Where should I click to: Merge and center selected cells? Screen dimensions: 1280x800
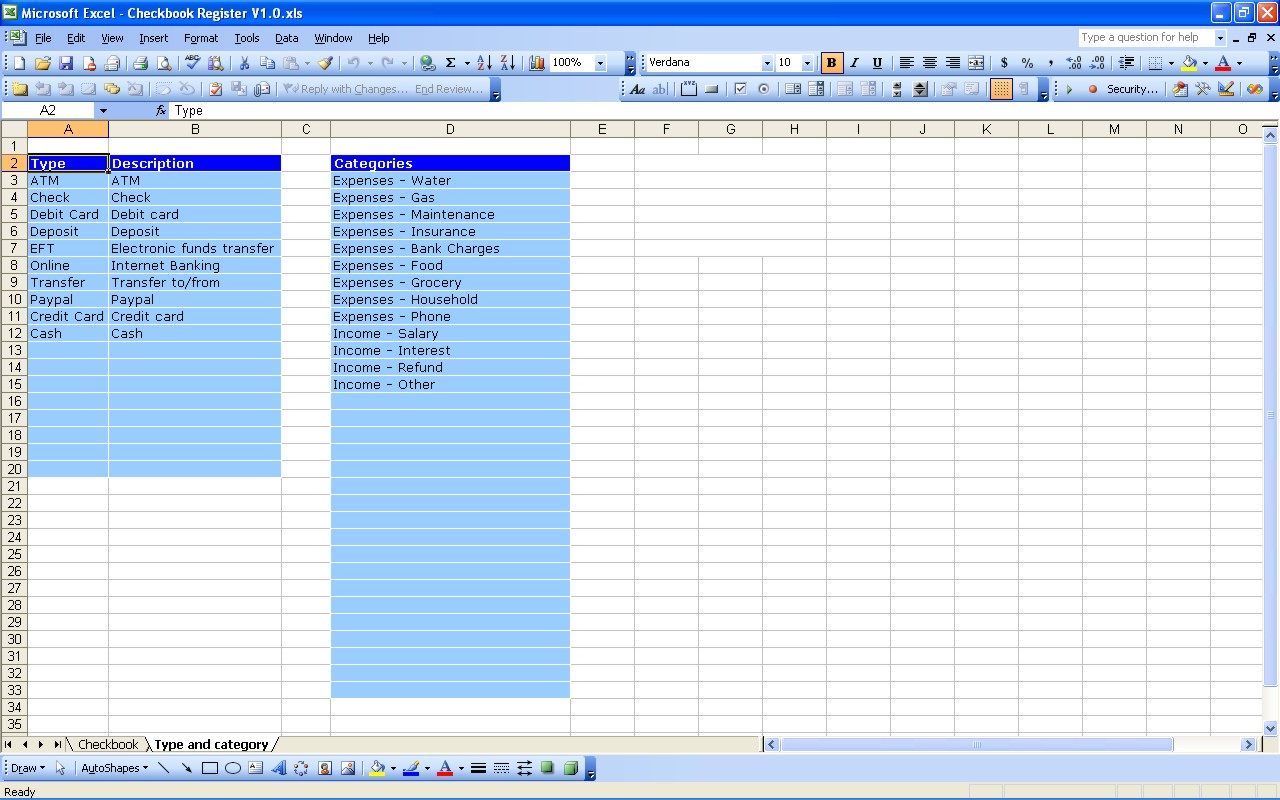975,62
